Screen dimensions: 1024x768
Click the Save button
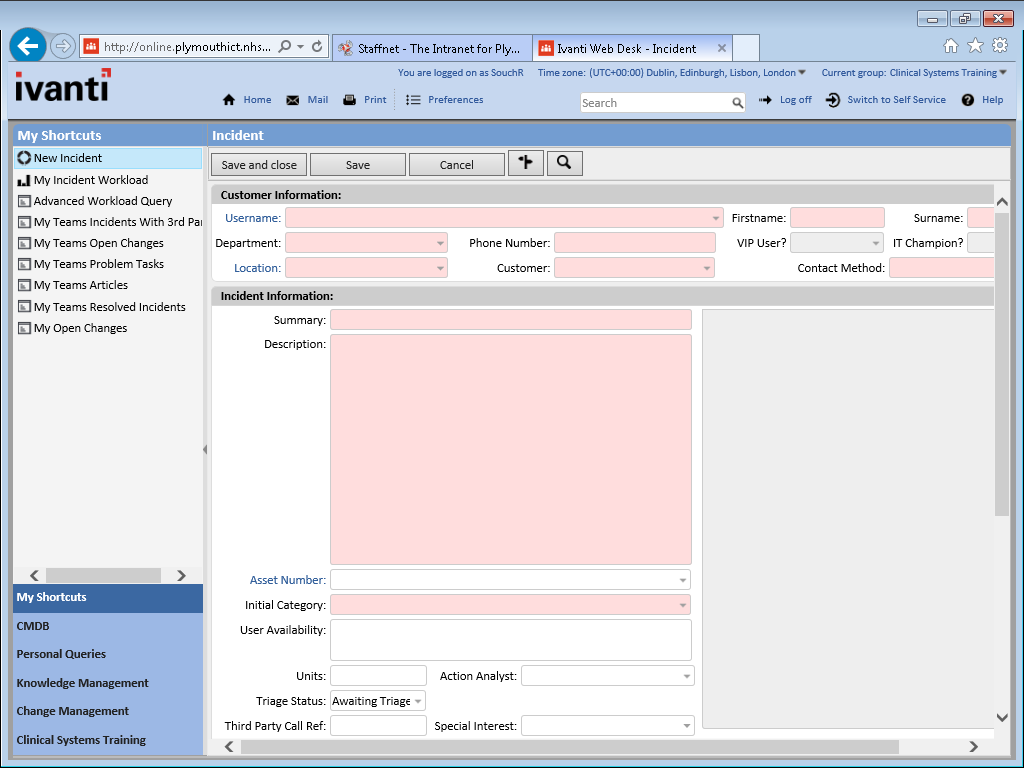tap(358, 165)
